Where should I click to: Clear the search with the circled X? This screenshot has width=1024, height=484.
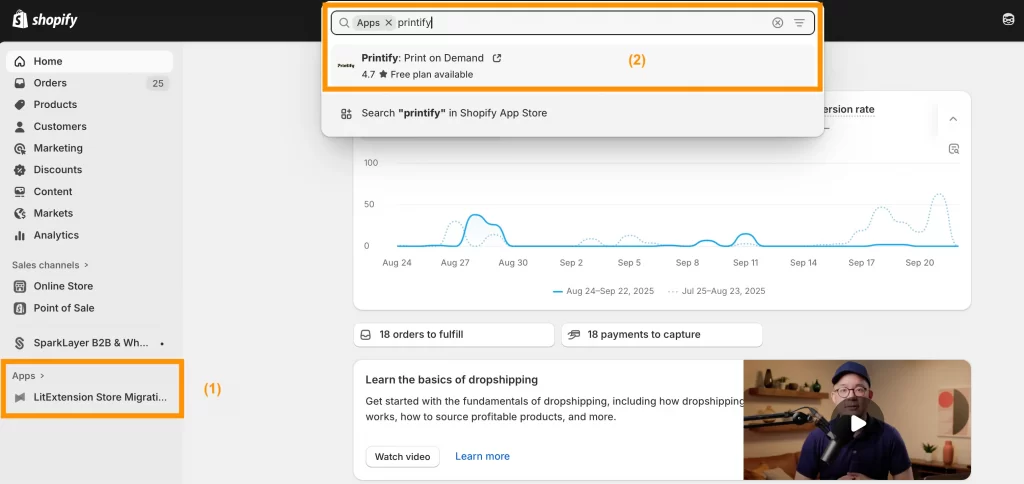(777, 22)
